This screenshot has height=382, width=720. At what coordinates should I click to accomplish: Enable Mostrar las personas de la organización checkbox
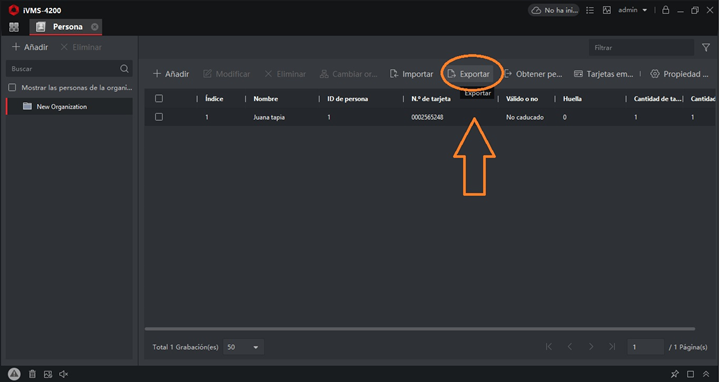[12, 87]
